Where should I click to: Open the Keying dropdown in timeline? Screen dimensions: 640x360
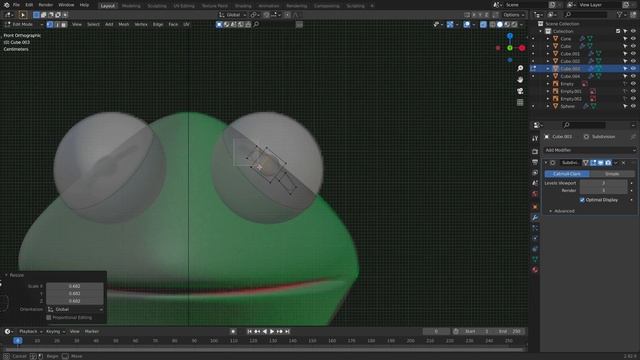click(55, 331)
